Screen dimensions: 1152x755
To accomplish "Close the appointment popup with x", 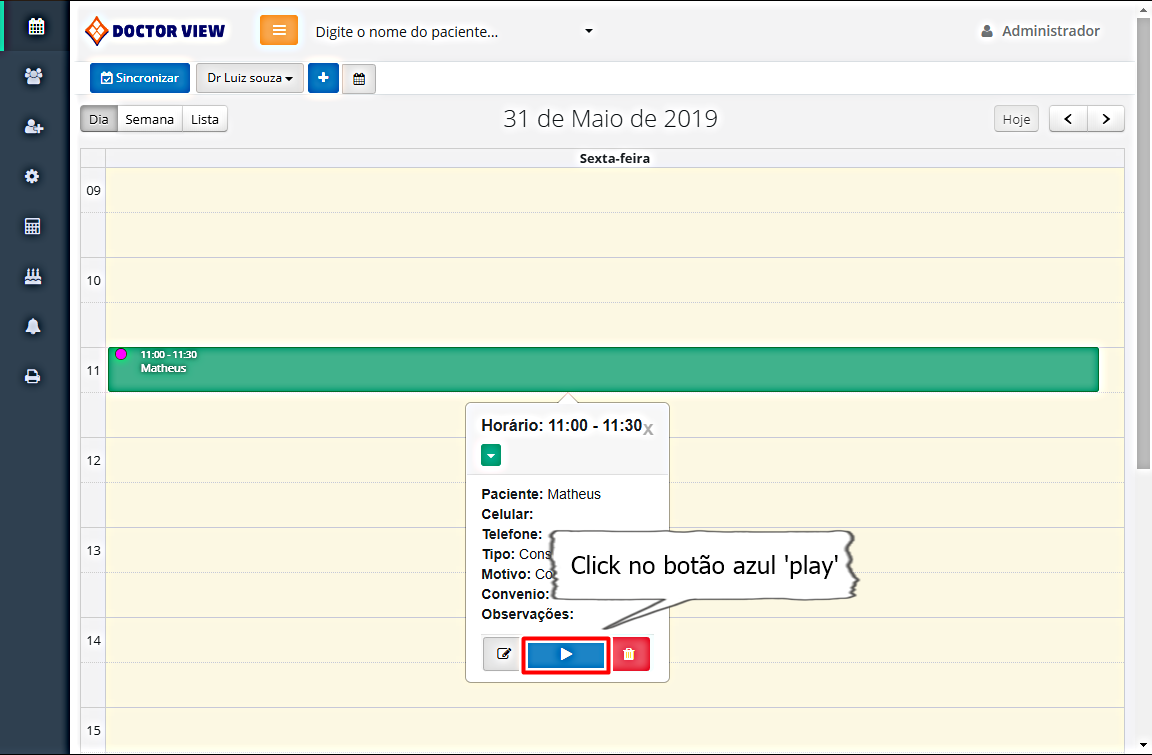I will tap(648, 429).
